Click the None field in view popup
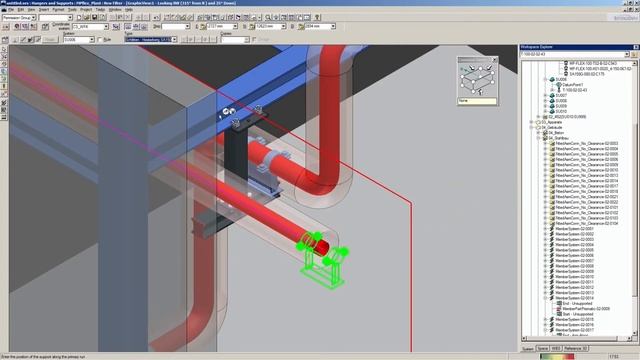This screenshot has height=360, width=640. 477,101
